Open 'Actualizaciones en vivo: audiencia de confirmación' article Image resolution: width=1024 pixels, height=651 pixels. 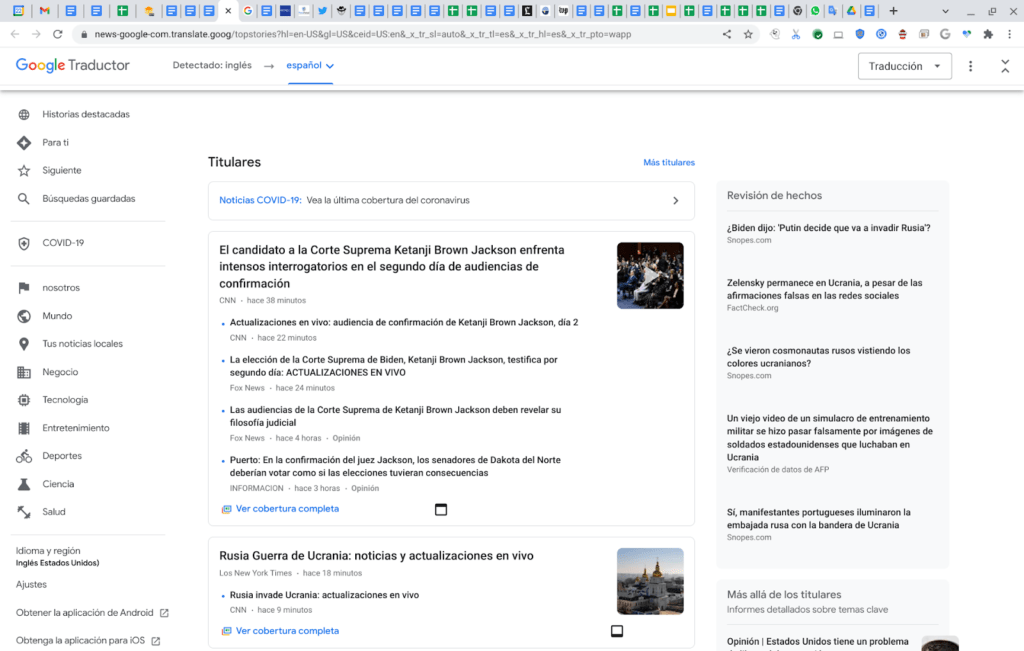tap(404, 323)
